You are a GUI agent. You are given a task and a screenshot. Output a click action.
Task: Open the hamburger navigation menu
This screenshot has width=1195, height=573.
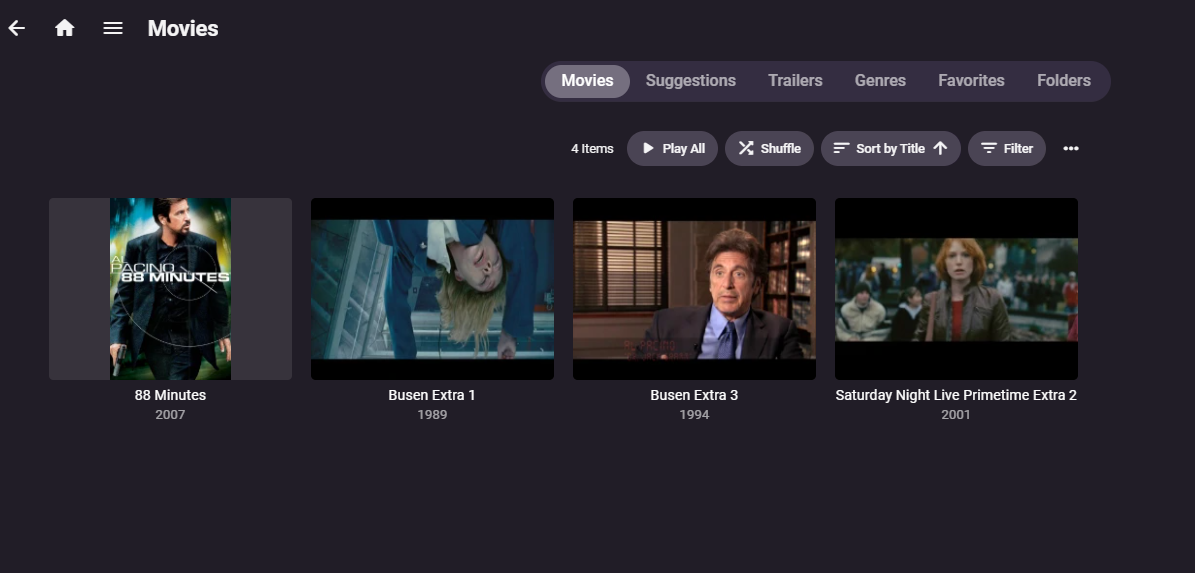(113, 28)
